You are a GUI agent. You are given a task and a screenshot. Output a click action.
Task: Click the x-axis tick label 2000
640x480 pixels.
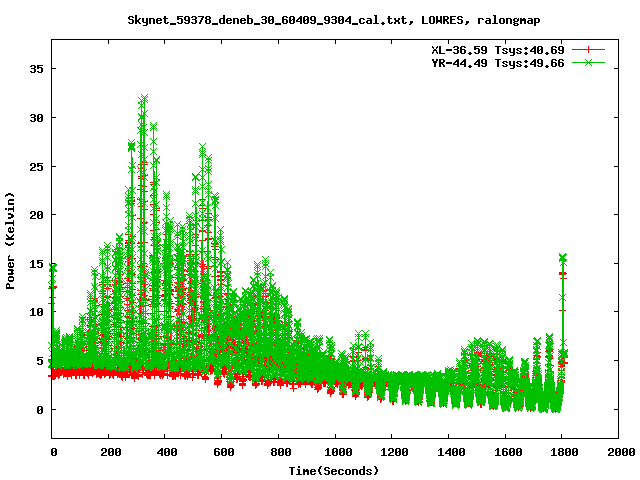[x=621, y=452]
